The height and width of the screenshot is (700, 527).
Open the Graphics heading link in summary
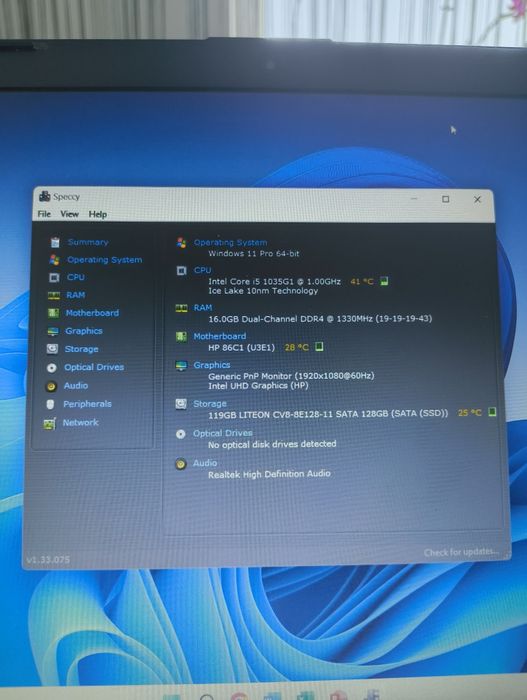click(212, 365)
